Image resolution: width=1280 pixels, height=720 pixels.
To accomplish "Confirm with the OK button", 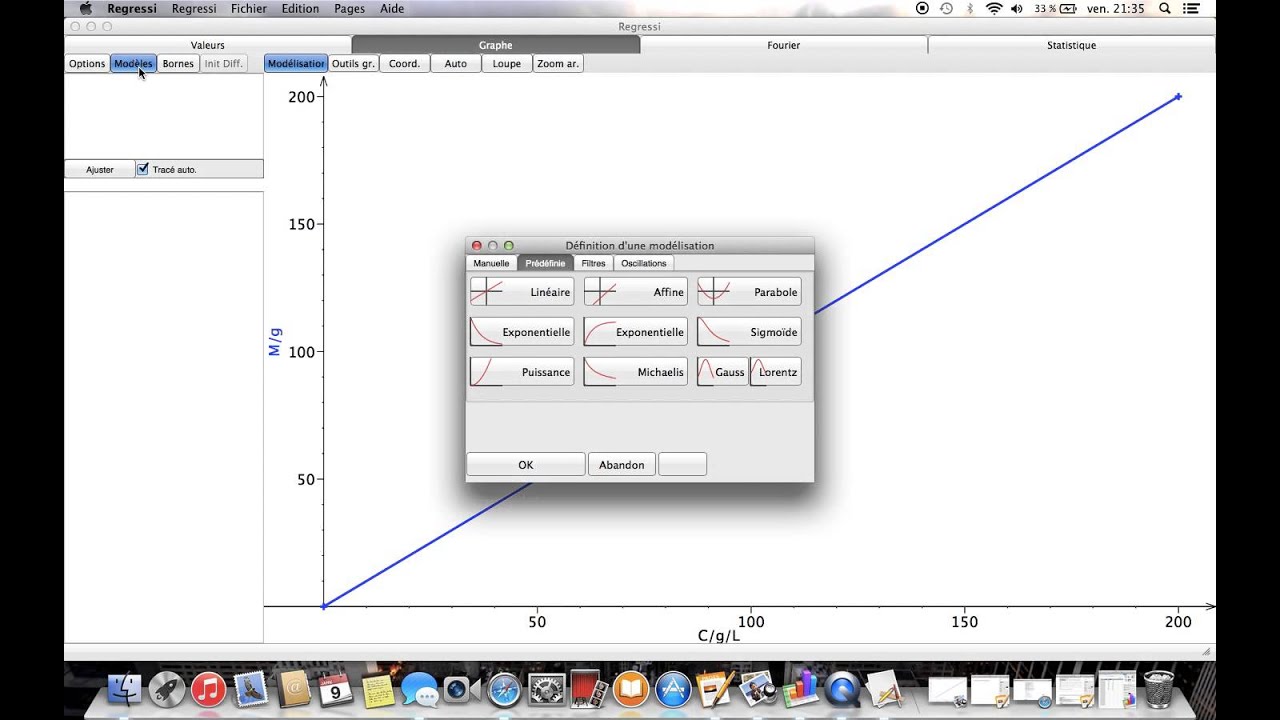I will (x=526, y=464).
